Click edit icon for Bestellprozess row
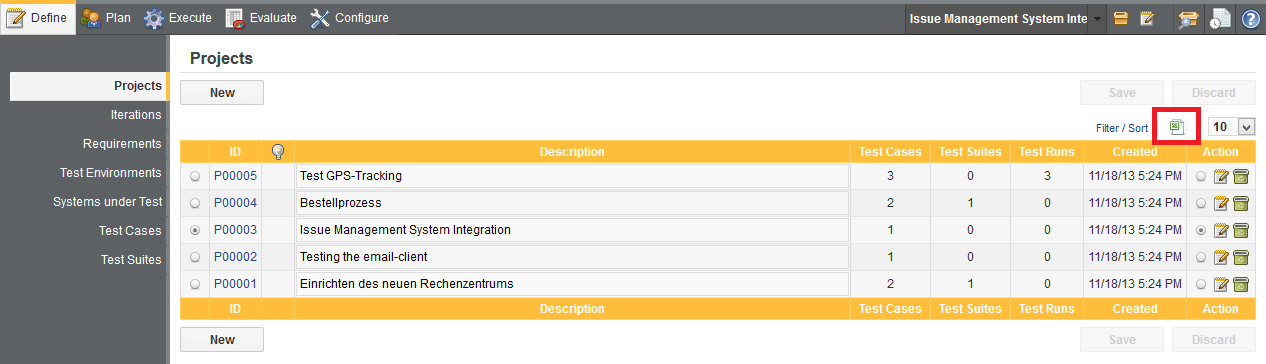 click(1221, 203)
